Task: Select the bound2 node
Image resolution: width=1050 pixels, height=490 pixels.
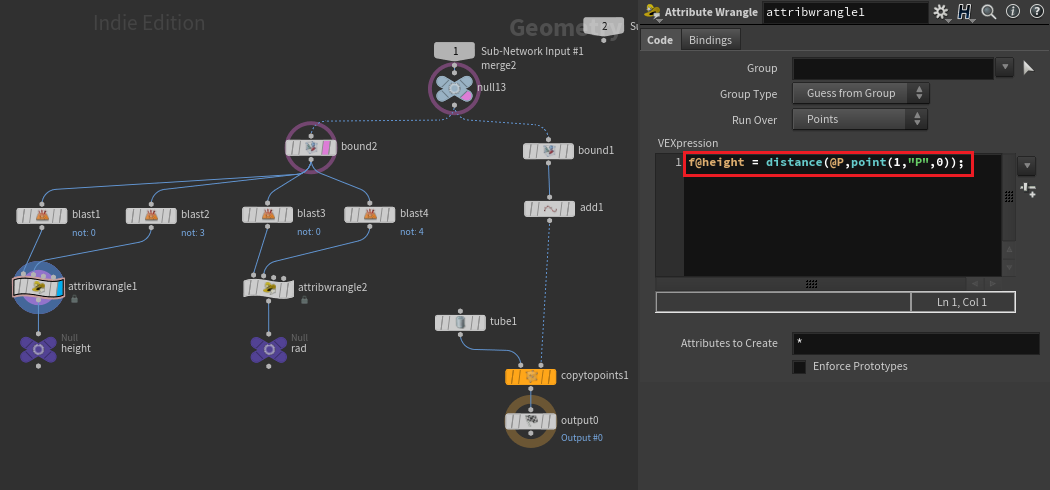Action: 310,147
